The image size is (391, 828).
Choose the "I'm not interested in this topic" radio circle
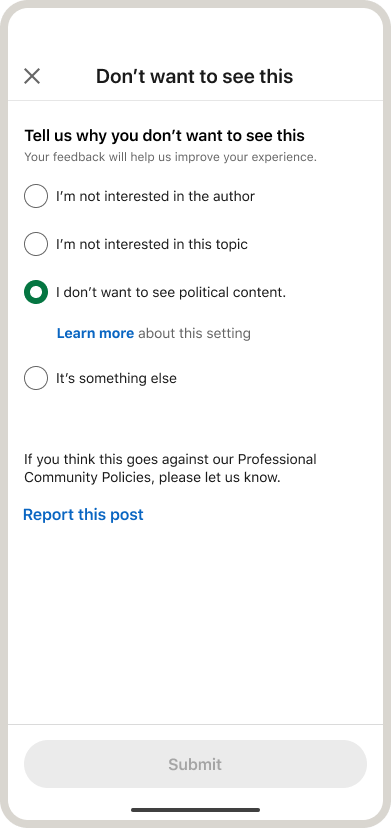pos(36,244)
